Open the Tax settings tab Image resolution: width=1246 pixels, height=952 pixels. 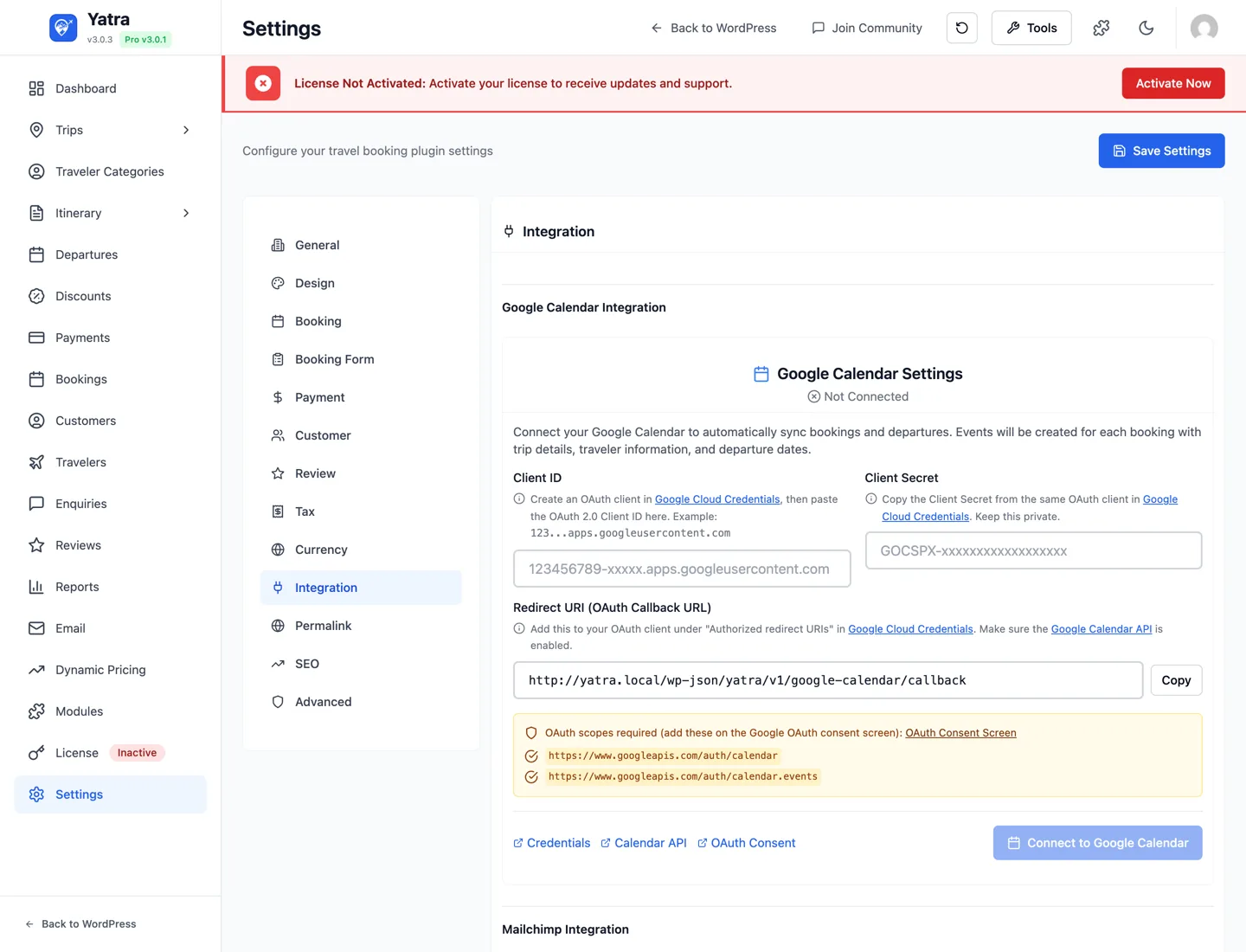pos(361,511)
